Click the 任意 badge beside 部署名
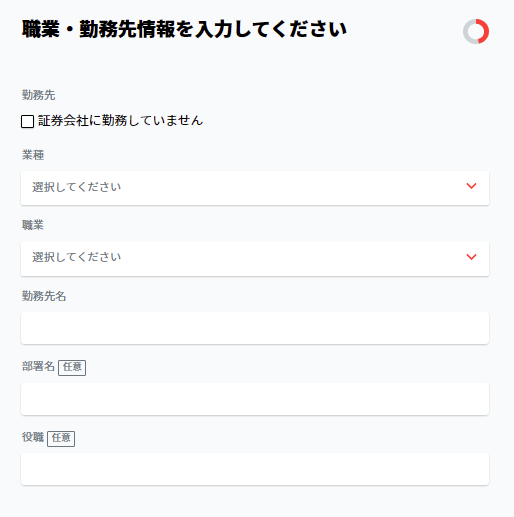 point(72,367)
